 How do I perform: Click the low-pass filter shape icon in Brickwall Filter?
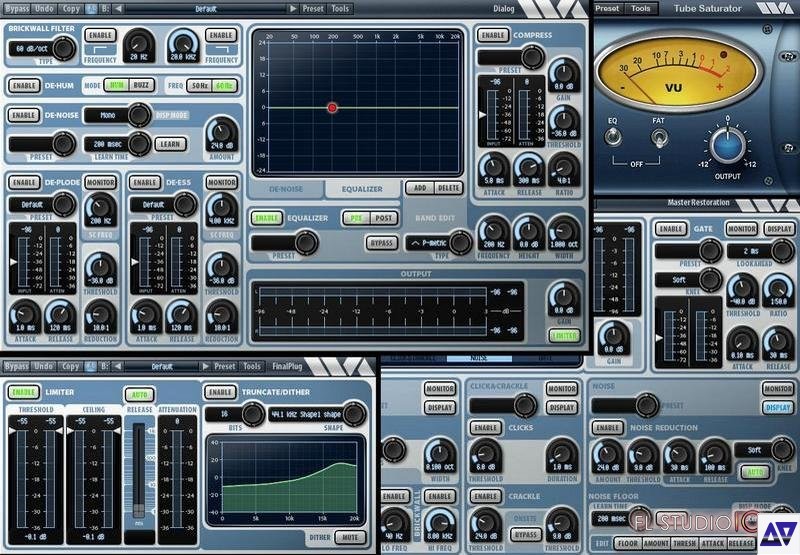[x=221, y=50]
